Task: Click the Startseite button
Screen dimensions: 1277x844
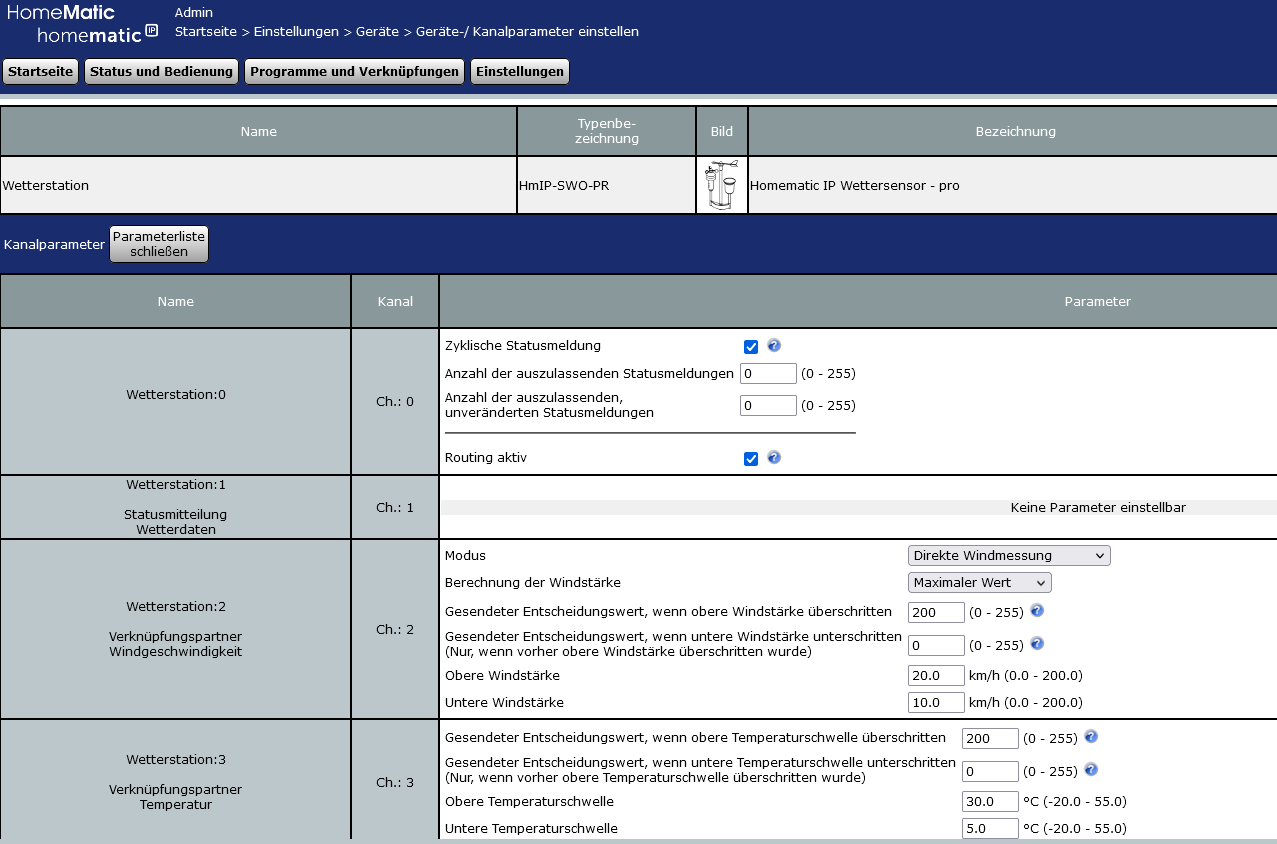Action: (x=40, y=72)
